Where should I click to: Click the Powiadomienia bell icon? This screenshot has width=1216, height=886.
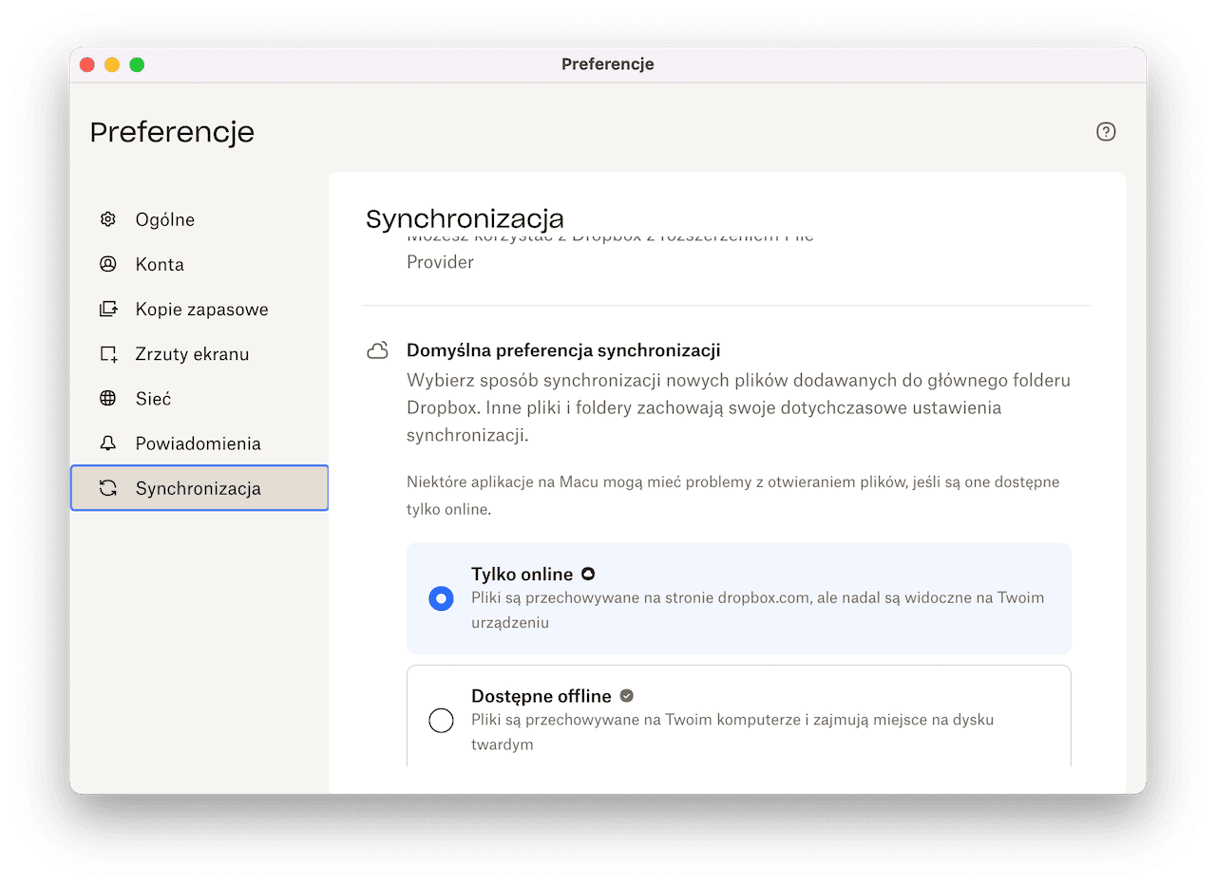tap(108, 444)
